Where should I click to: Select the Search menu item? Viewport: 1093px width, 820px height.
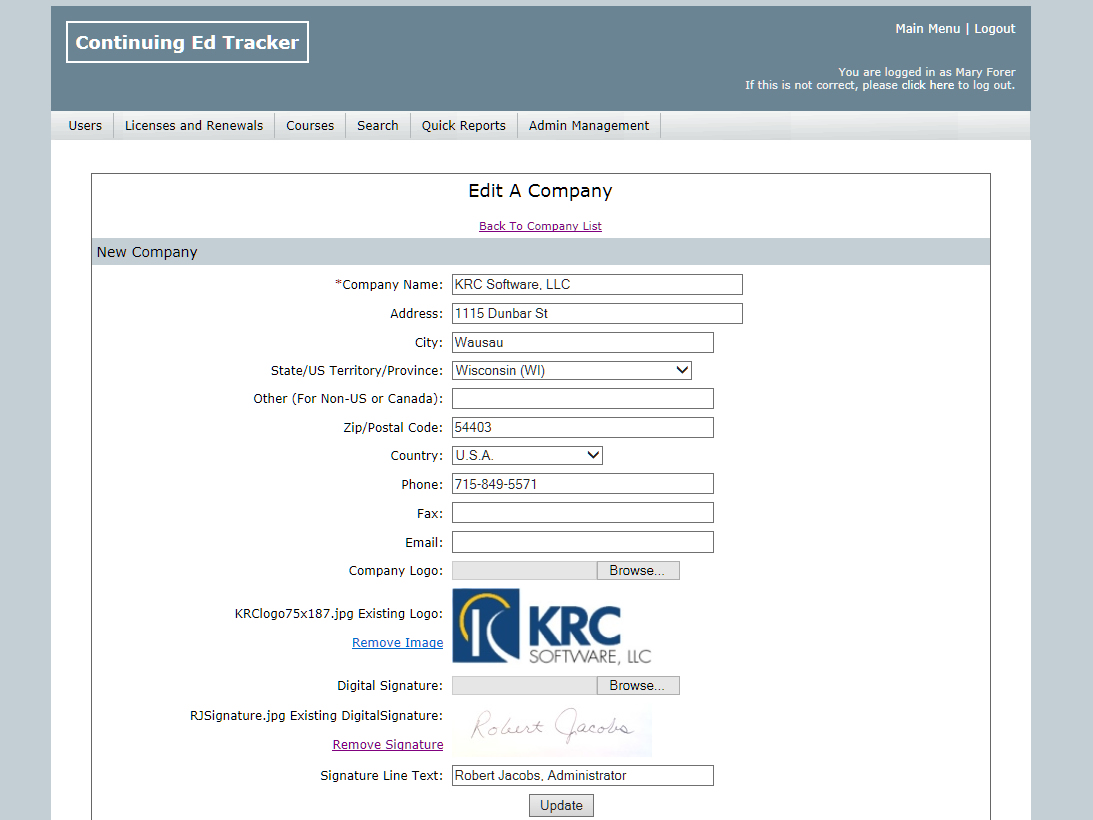pos(378,125)
